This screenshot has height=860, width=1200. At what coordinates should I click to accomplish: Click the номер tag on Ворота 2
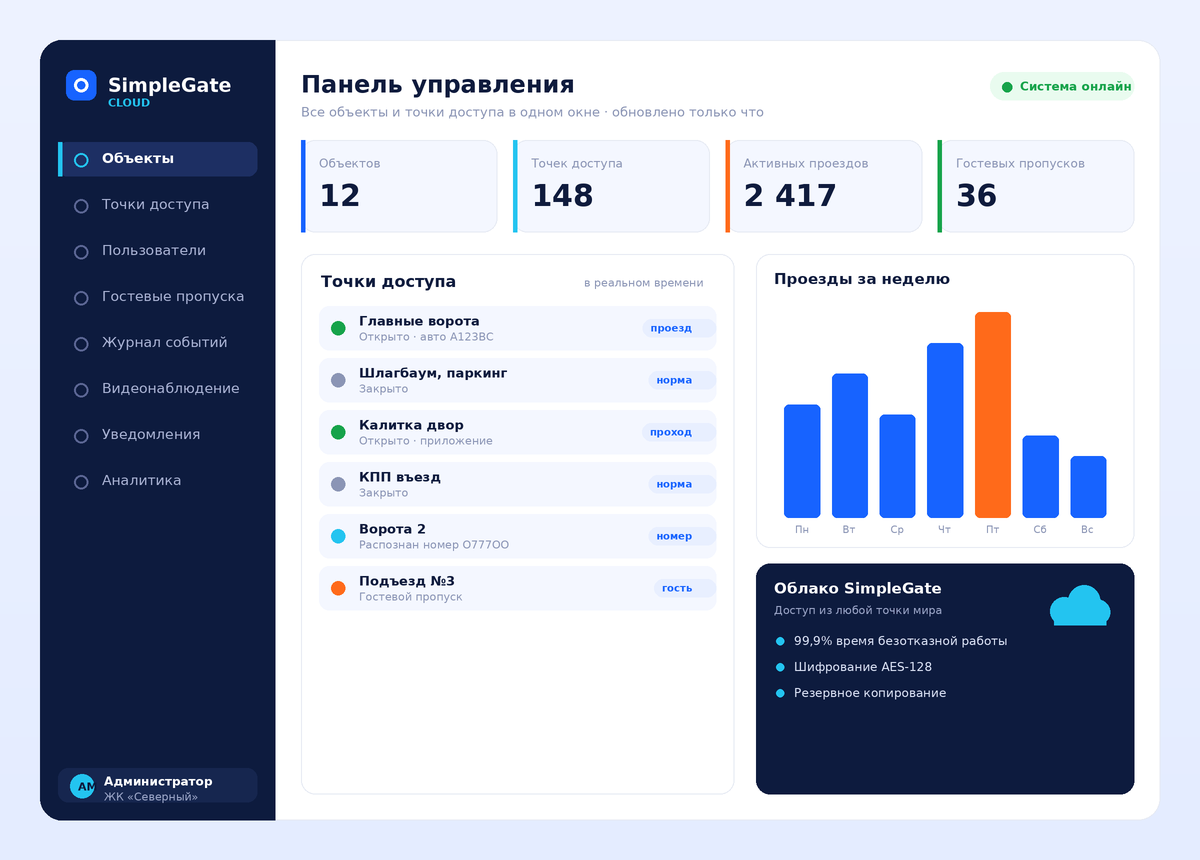coord(682,536)
